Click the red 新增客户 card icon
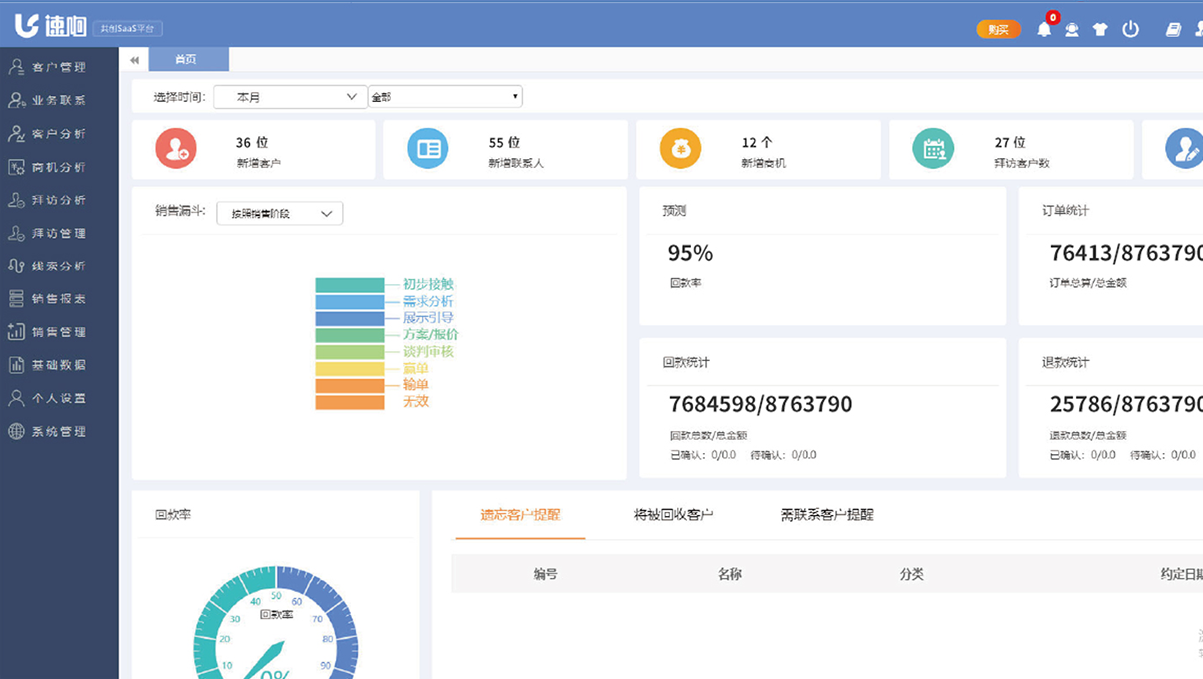The height and width of the screenshot is (679, 1203). (176, 149)
